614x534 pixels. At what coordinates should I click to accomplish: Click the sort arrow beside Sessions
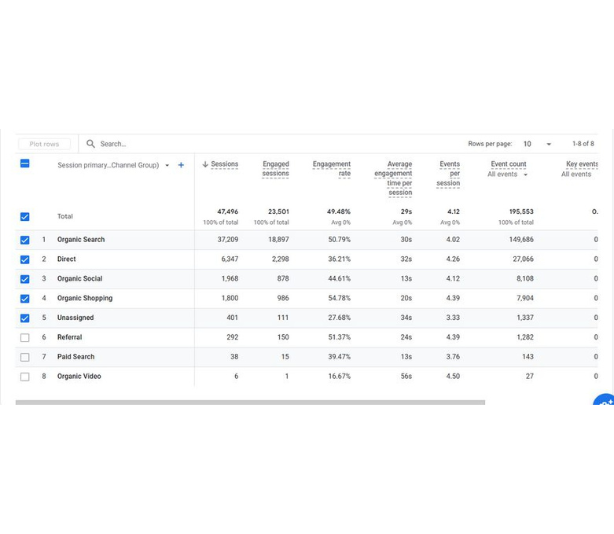pos(205,165)
